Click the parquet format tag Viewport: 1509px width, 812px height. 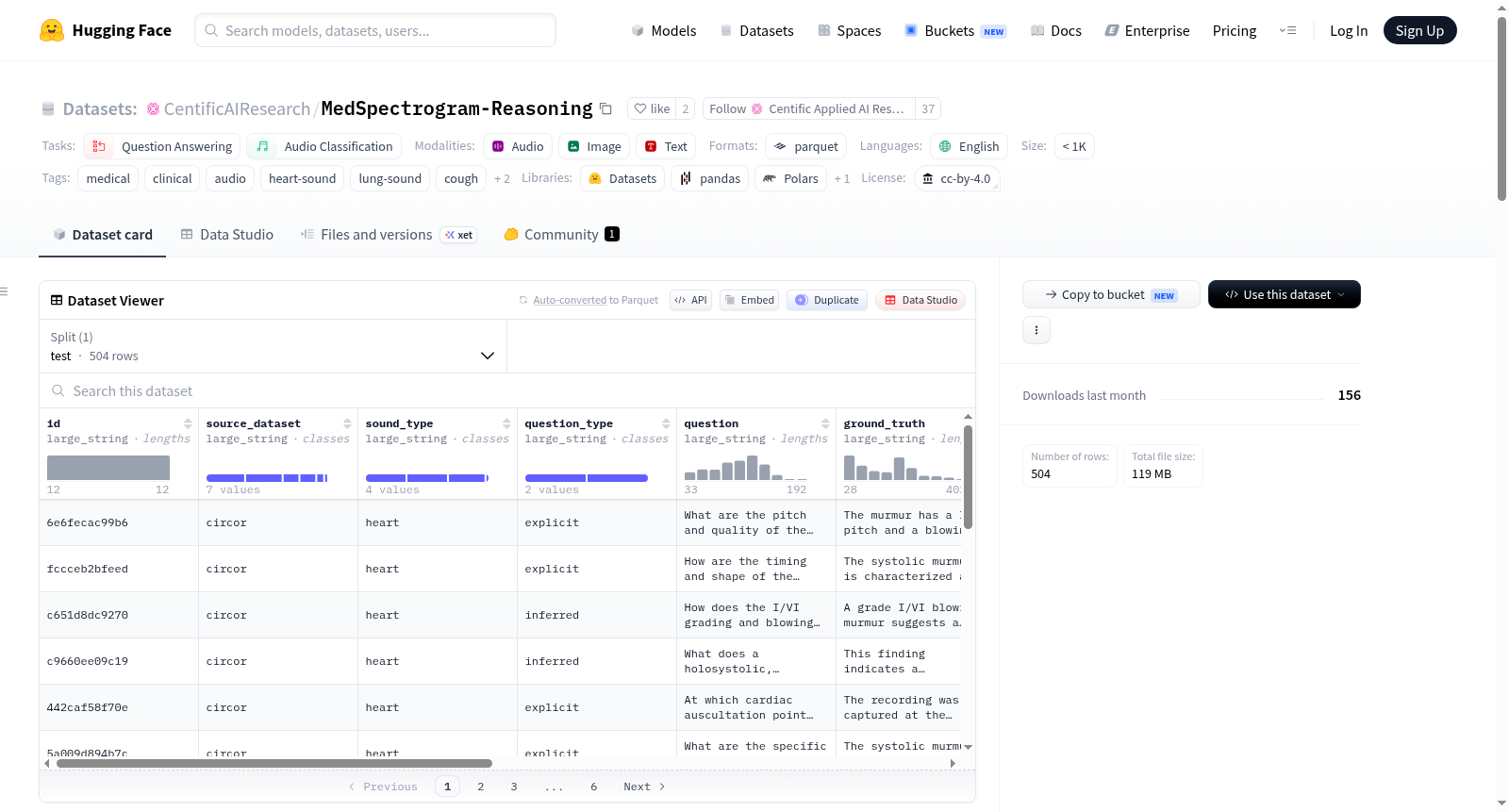806,146
